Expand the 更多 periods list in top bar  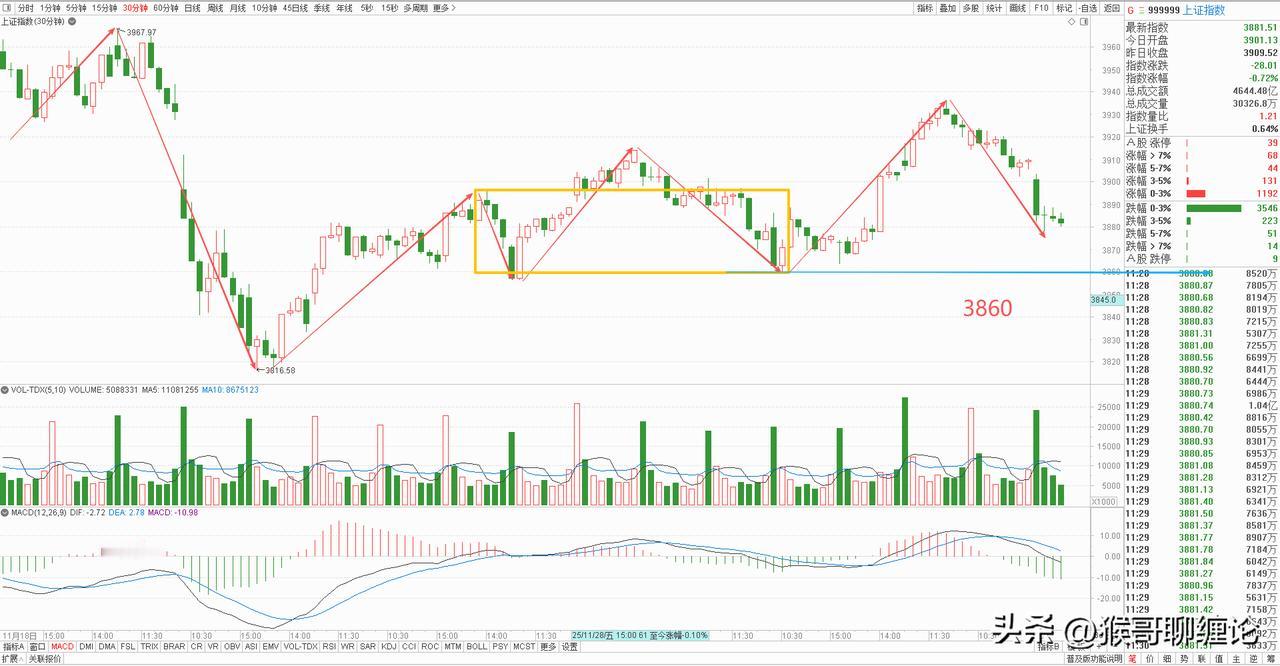point(445,8)
